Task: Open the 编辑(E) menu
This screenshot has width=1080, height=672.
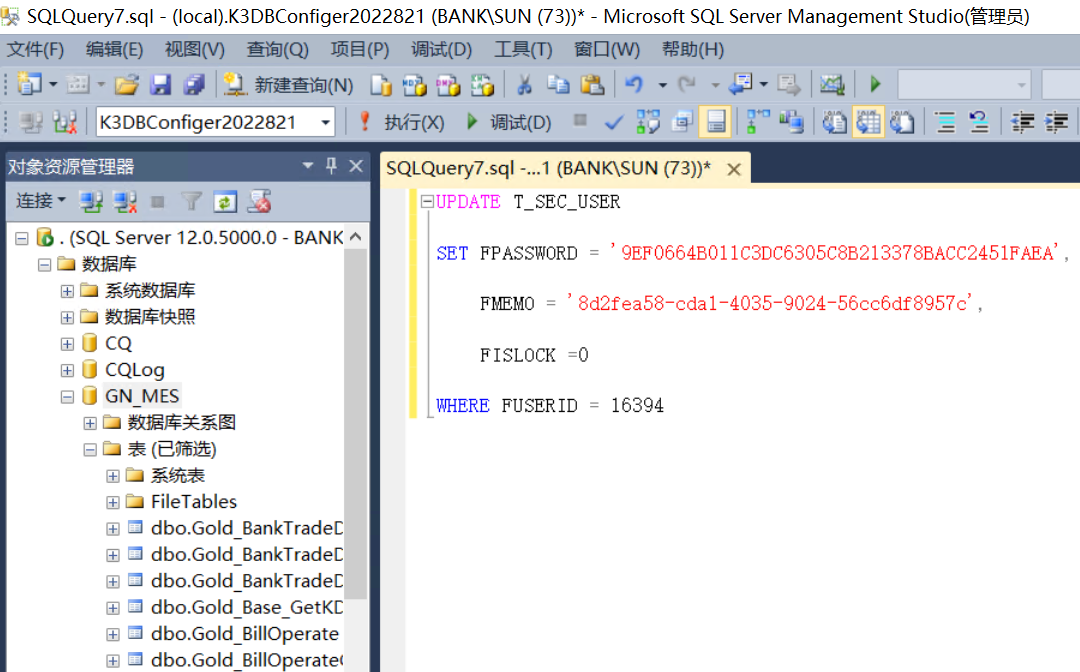Action: tap(114, 50)
